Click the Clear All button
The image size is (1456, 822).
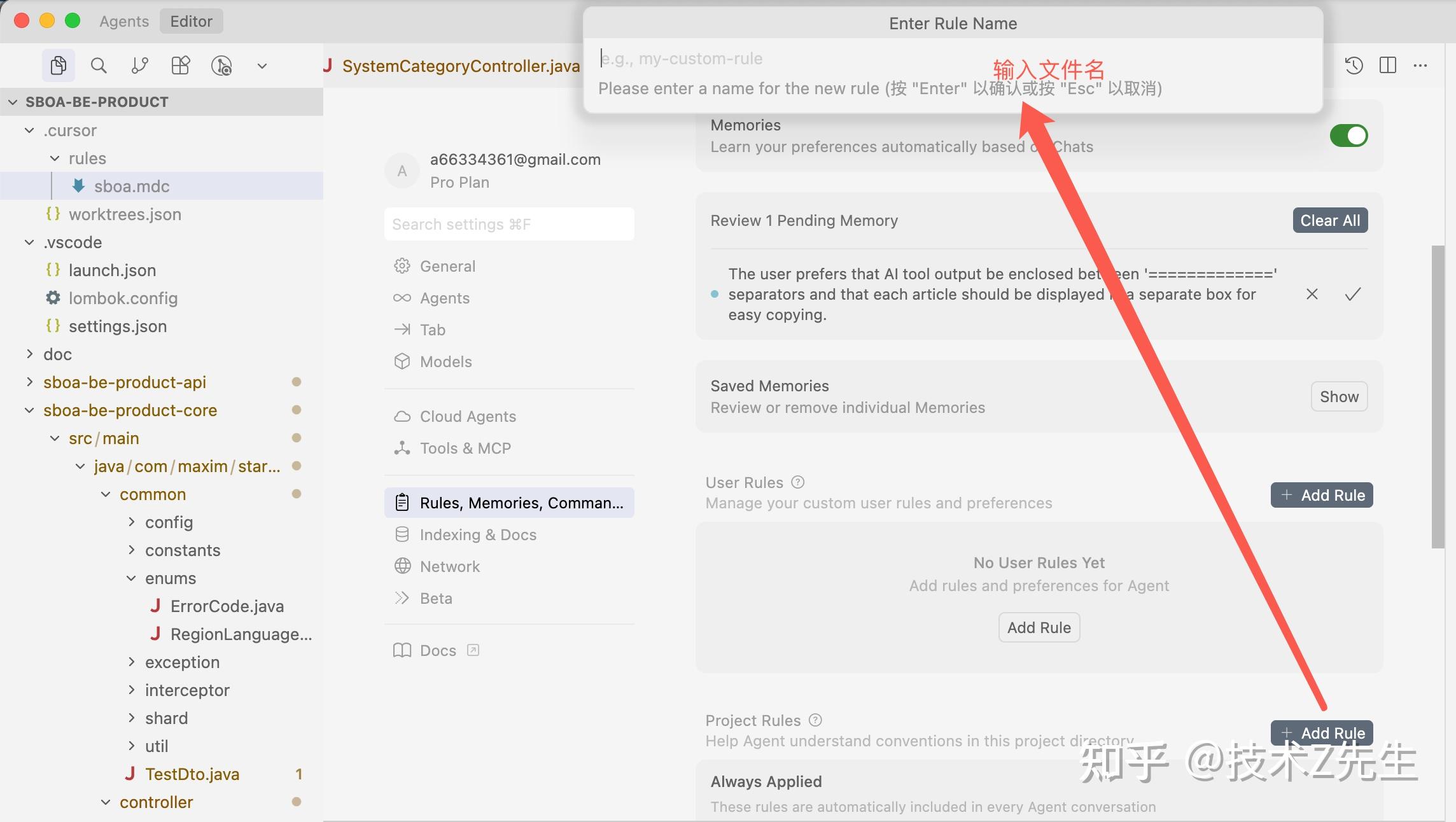click(x=1330, y=220)
